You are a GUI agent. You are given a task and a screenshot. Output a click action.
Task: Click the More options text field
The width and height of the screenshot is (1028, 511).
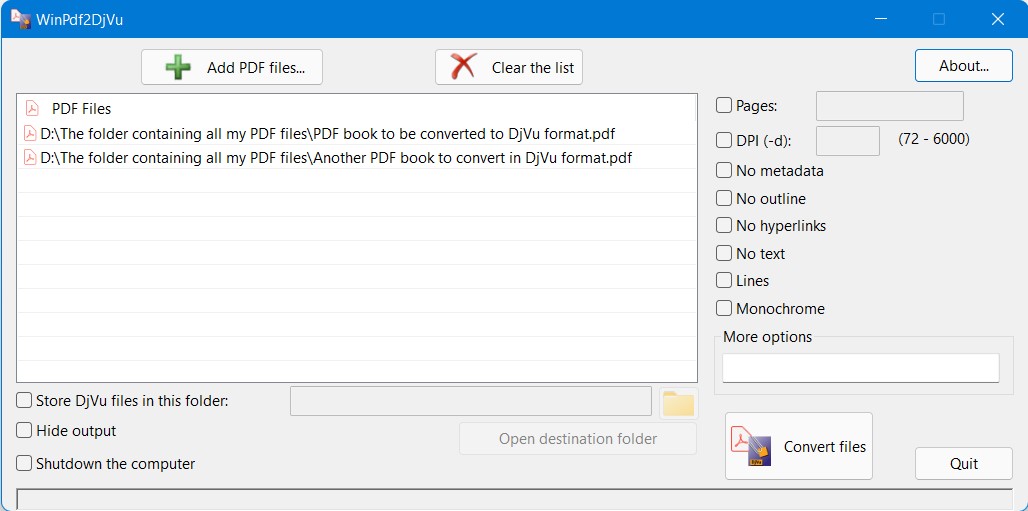click(860, 368)
